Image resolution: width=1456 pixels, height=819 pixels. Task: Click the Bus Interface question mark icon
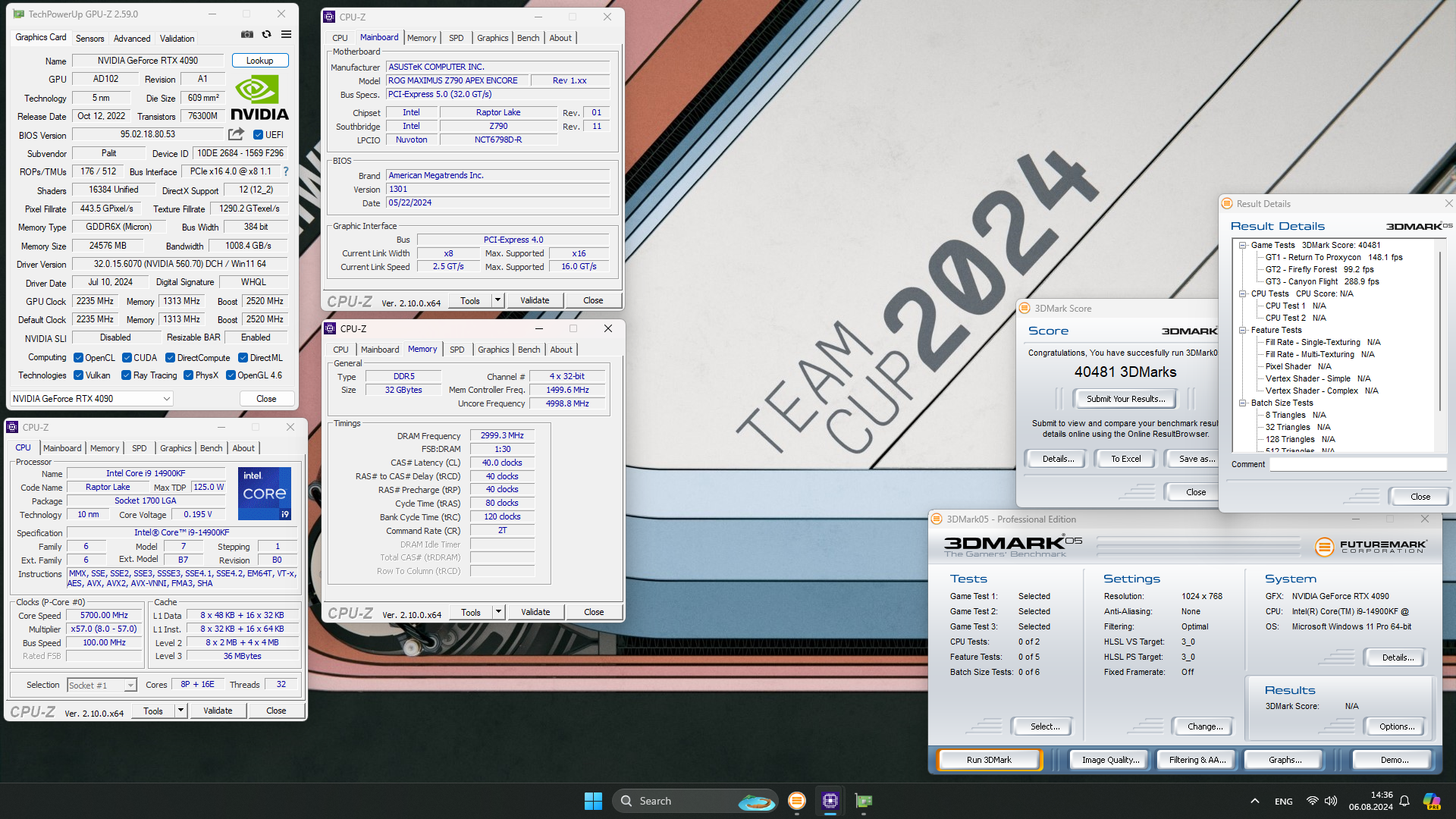(286, 171)
